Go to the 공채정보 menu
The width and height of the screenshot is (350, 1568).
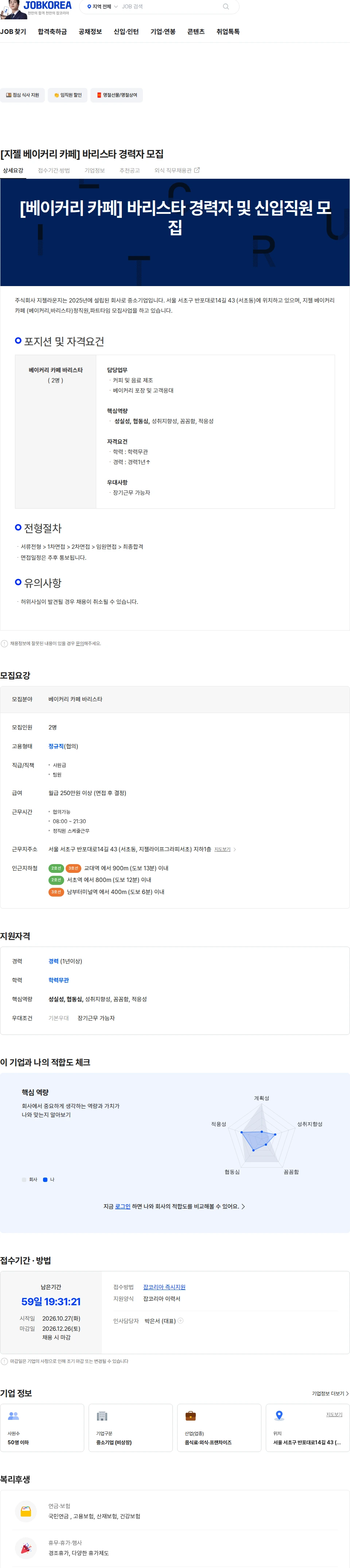pyautogui.click(x=90, y=32)
